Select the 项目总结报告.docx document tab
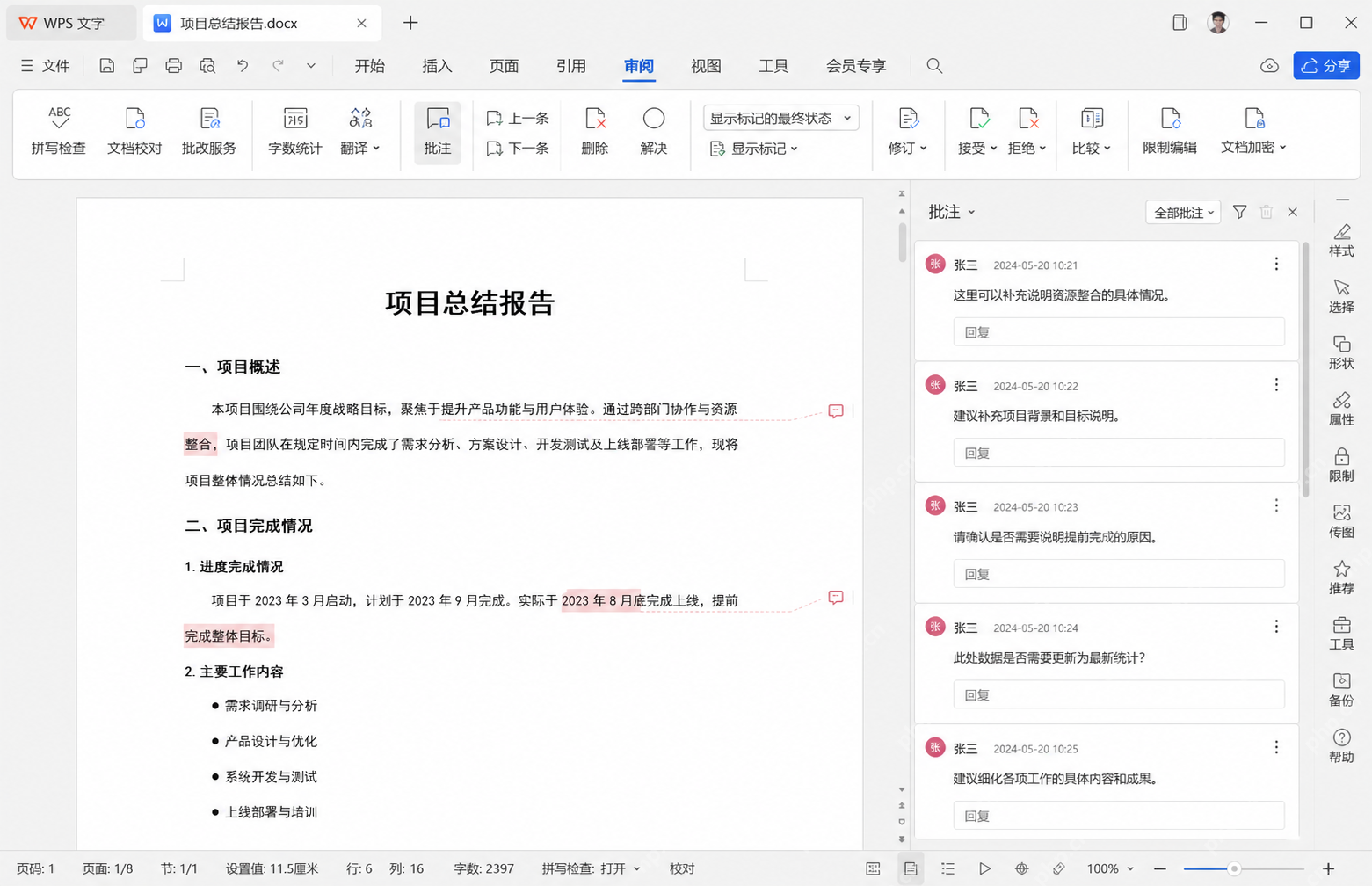This screenshot has height=886, width=1372. [262, 23]
